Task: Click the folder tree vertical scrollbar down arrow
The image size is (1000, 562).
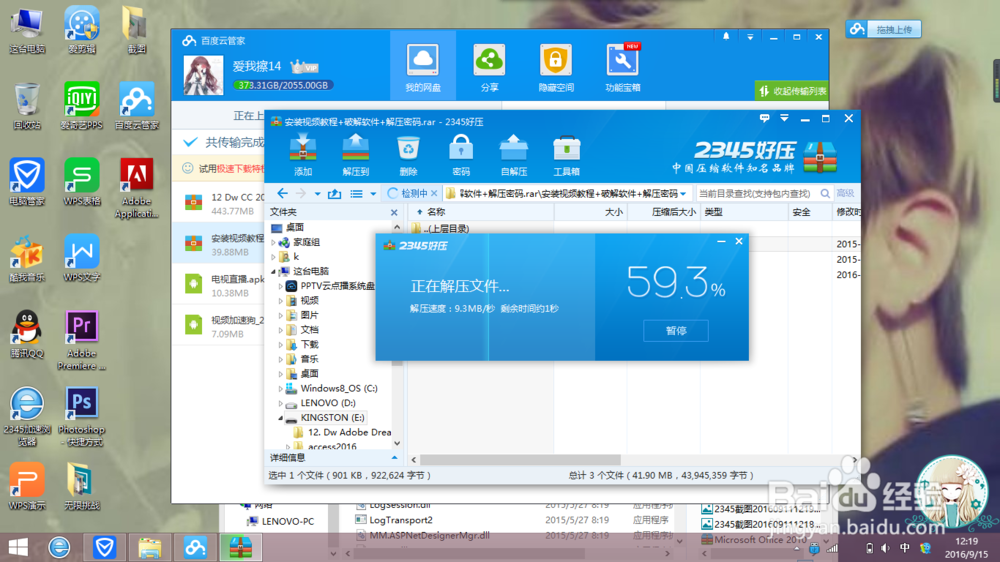Action: 397,443
